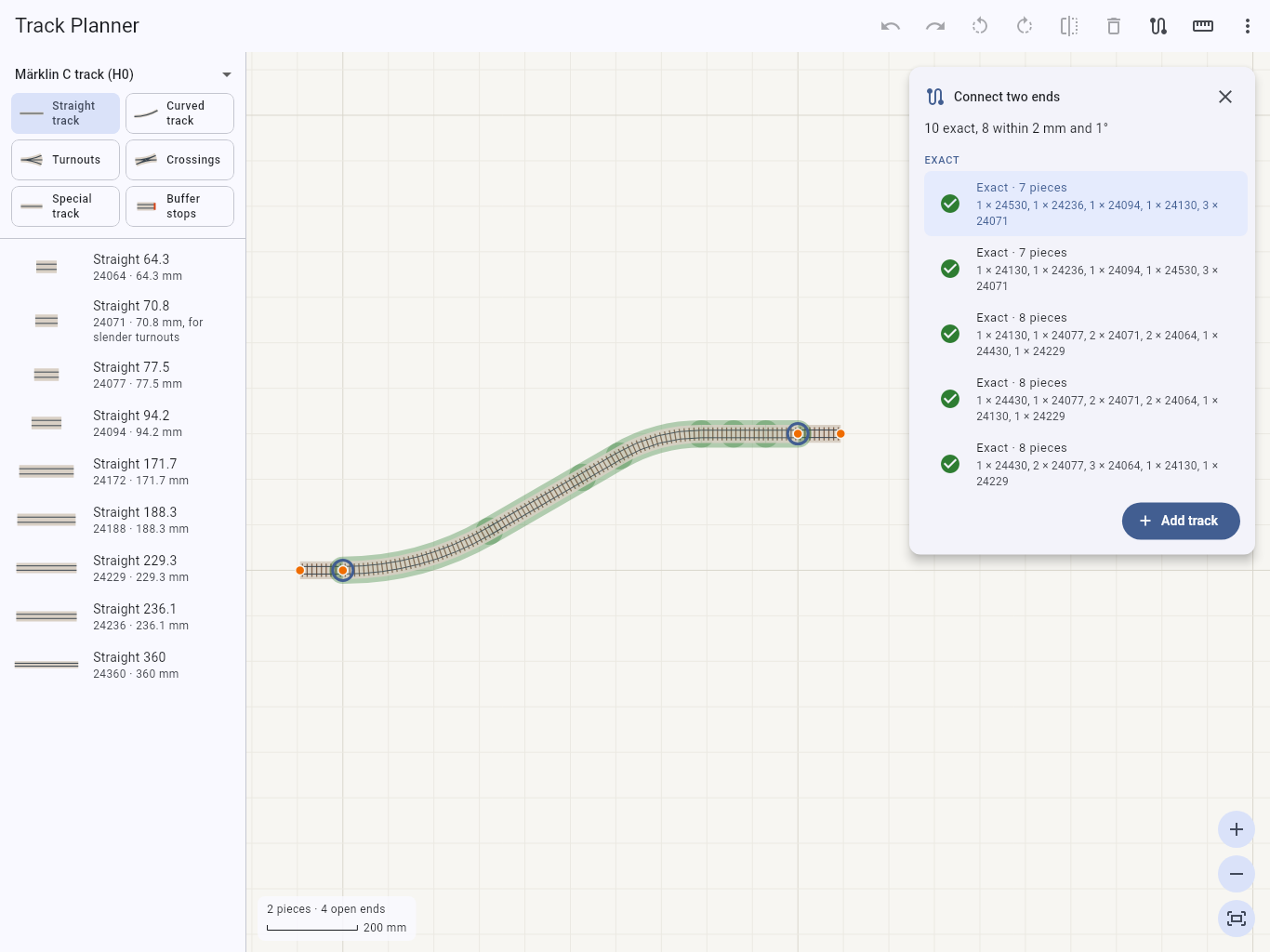Pick the Straight 94.2 track piece
Viewport: 1270px width, 952px height.
point(123,423)
